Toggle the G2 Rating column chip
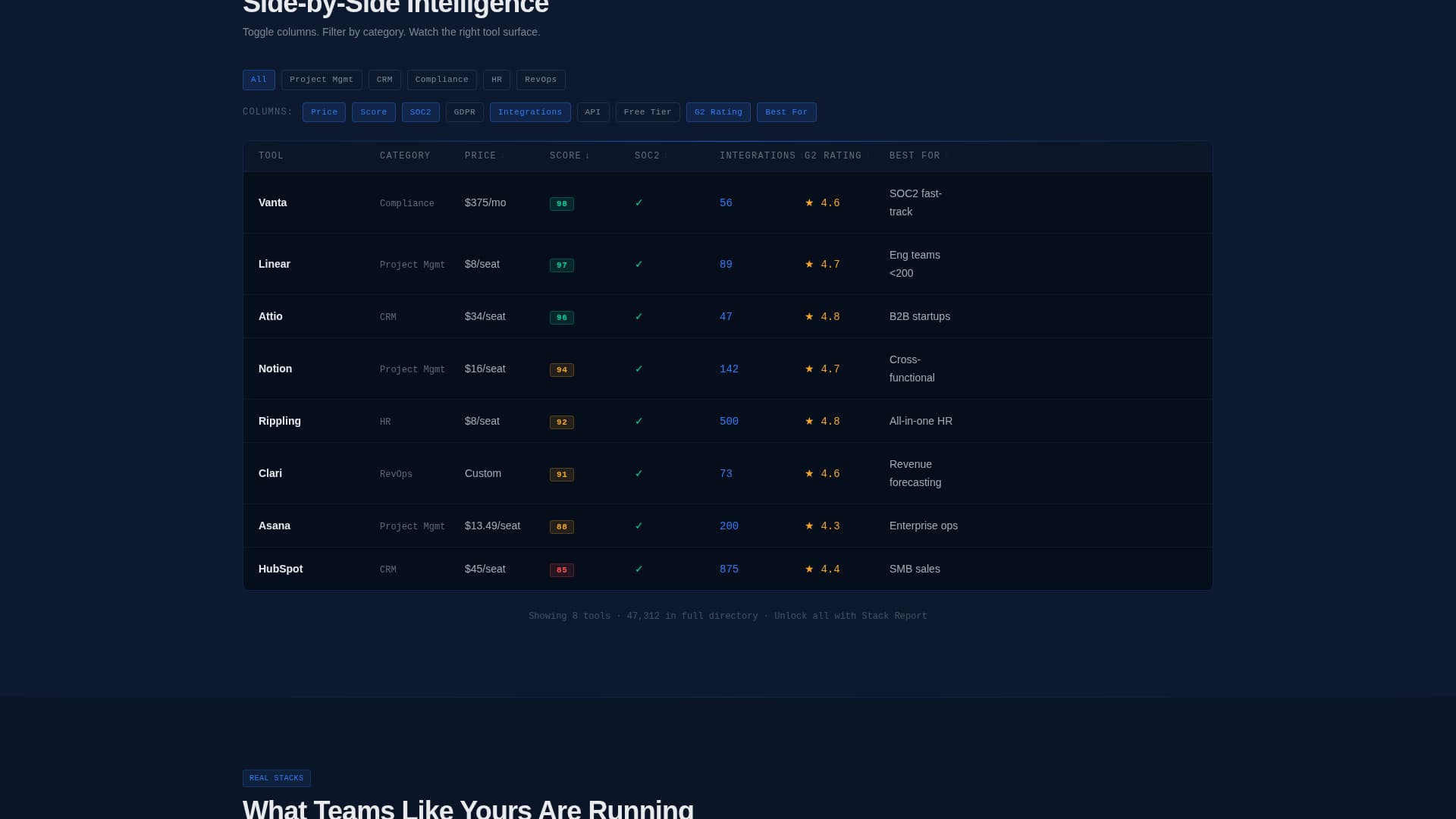1456x819 pixels. (x=718, y=112)
